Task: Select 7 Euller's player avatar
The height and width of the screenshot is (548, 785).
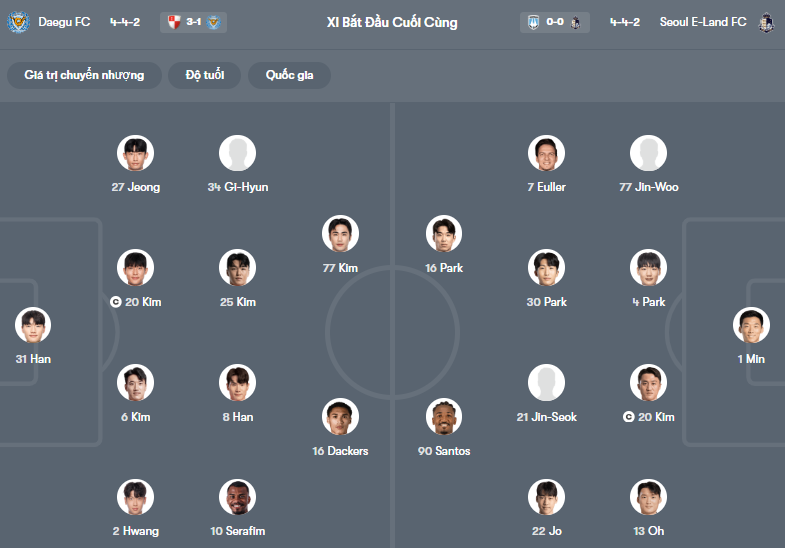Action: pyautogui.click(x=546, y=153)
